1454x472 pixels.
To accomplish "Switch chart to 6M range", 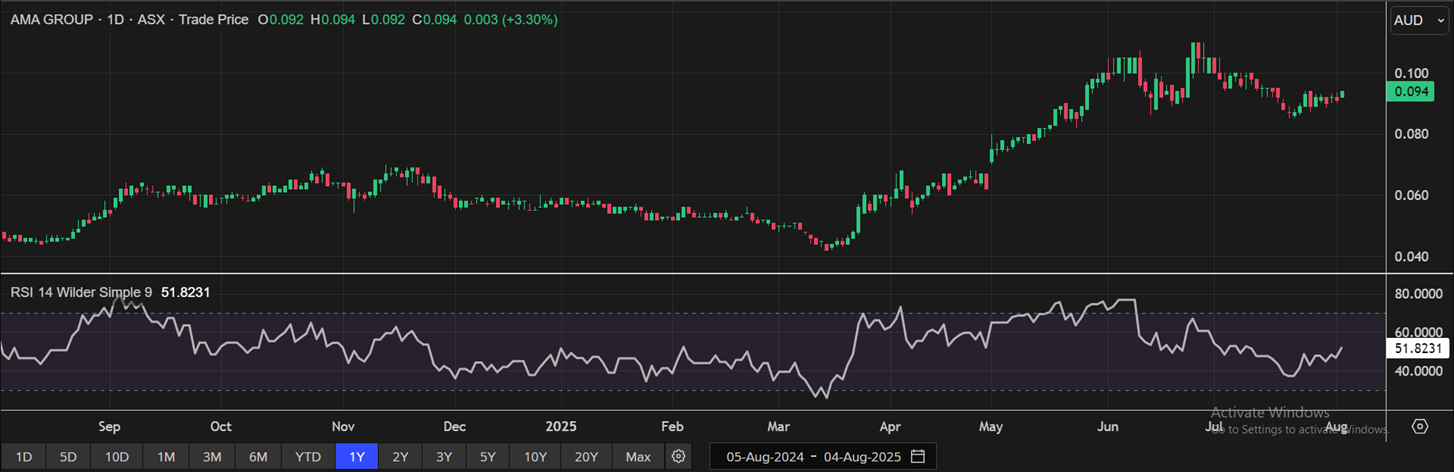I will [258, 457].
